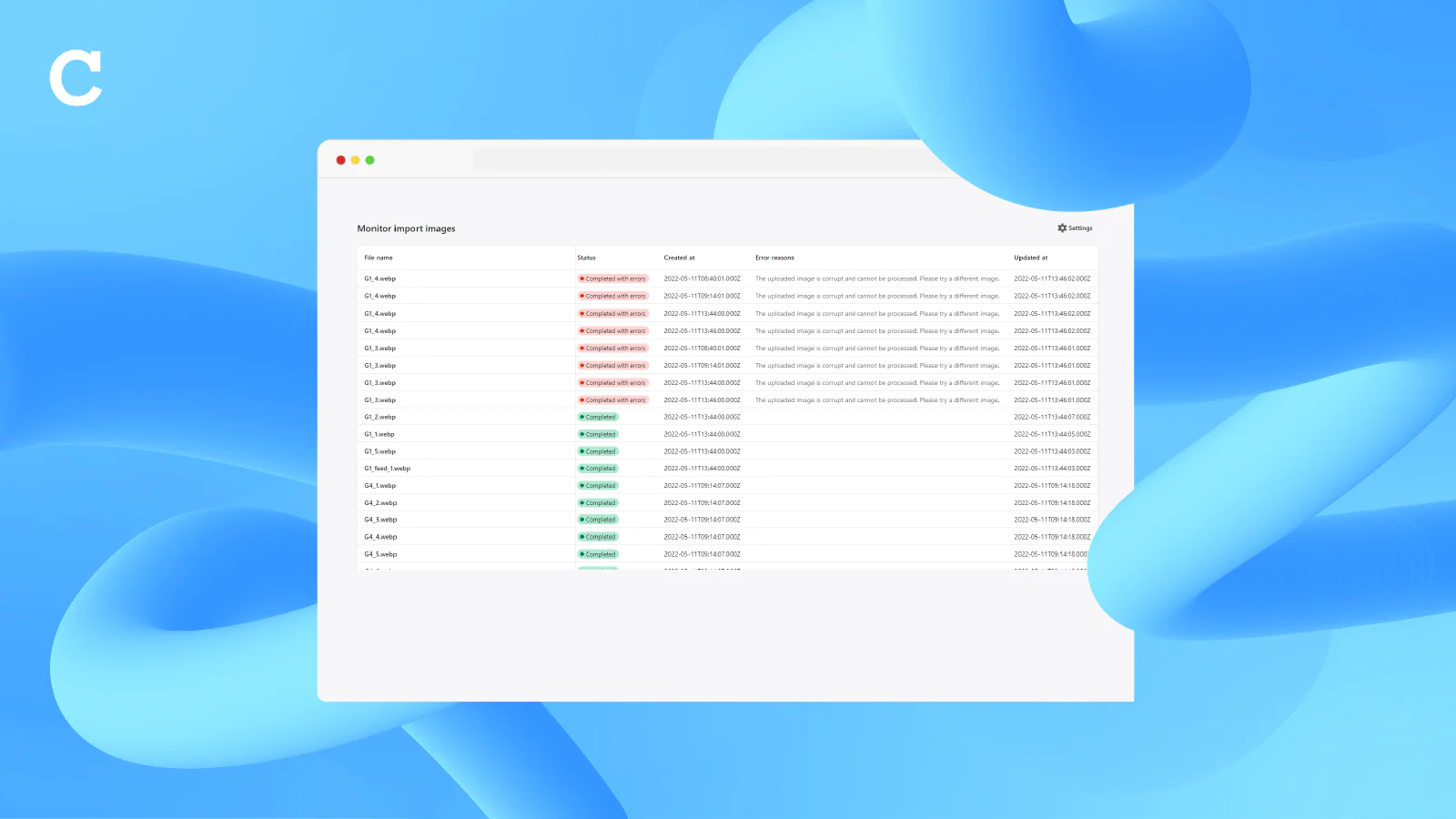
Task: Click created time of the G1_2.webp row
Action: (x=702, y=417)
